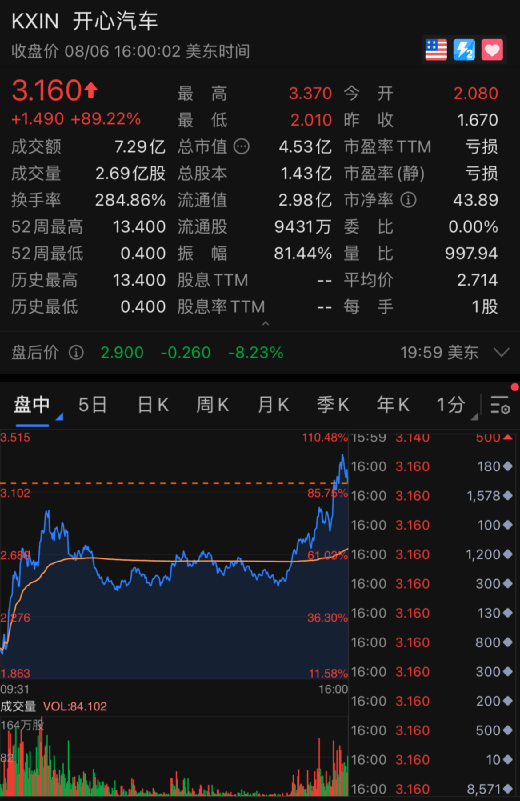The width and height of the screenshot is (520, 801).
Task: Switch to the 日K chart tab
Action: (153, 405)
